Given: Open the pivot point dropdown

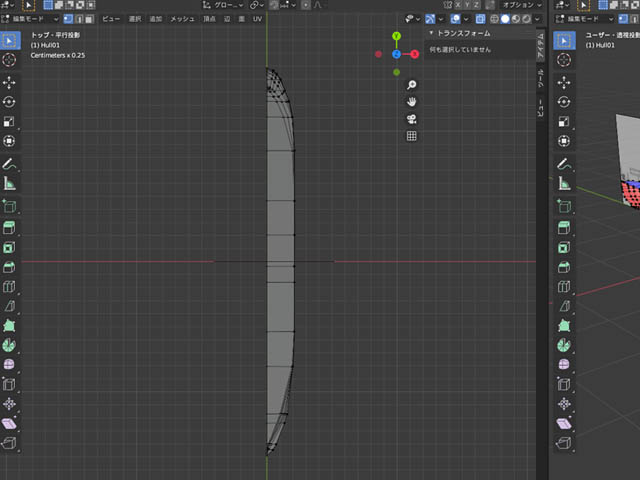Looking at the screenshot, I should pyautogui.click(x=256, y=5).
